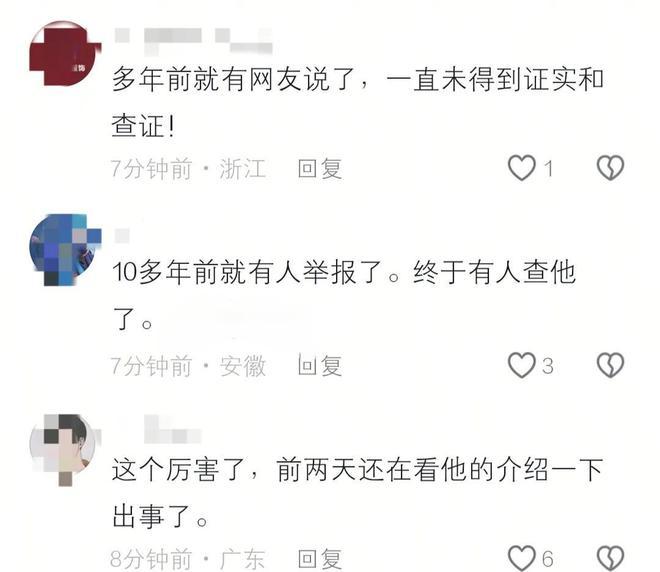Tap the timestamp 8分钟前 · 广东
The width and height of the screenshot is (660, 572).
[188, 559]
